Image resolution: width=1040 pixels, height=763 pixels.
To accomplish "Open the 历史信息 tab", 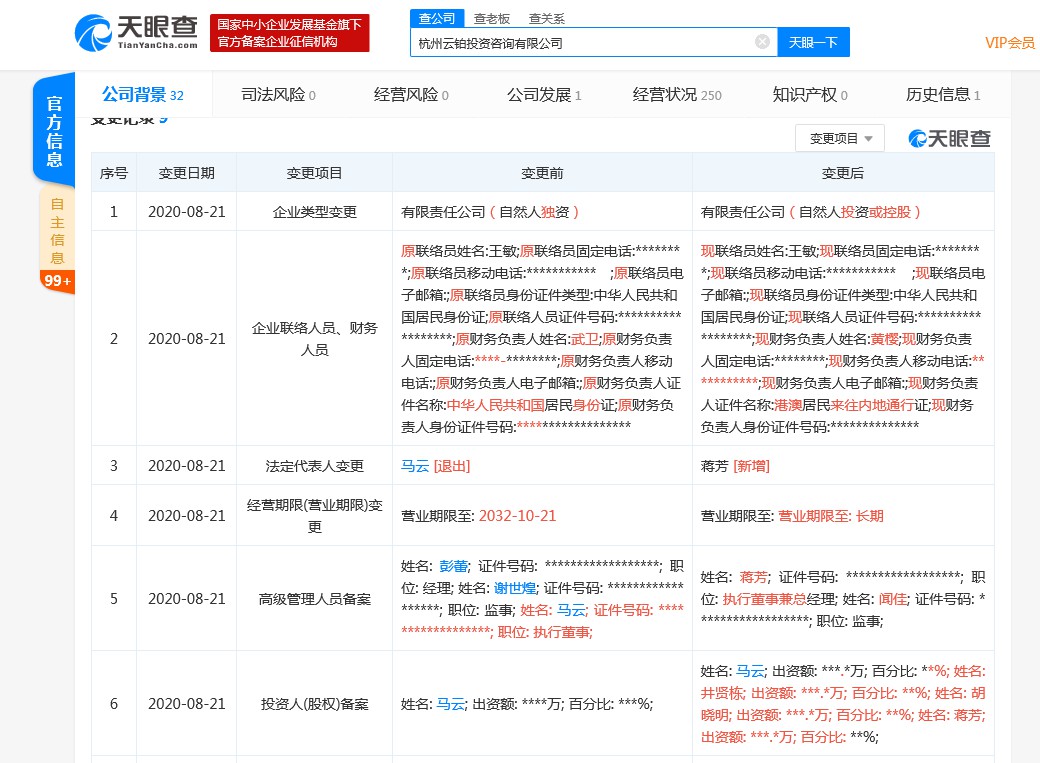I will (942, 95).
